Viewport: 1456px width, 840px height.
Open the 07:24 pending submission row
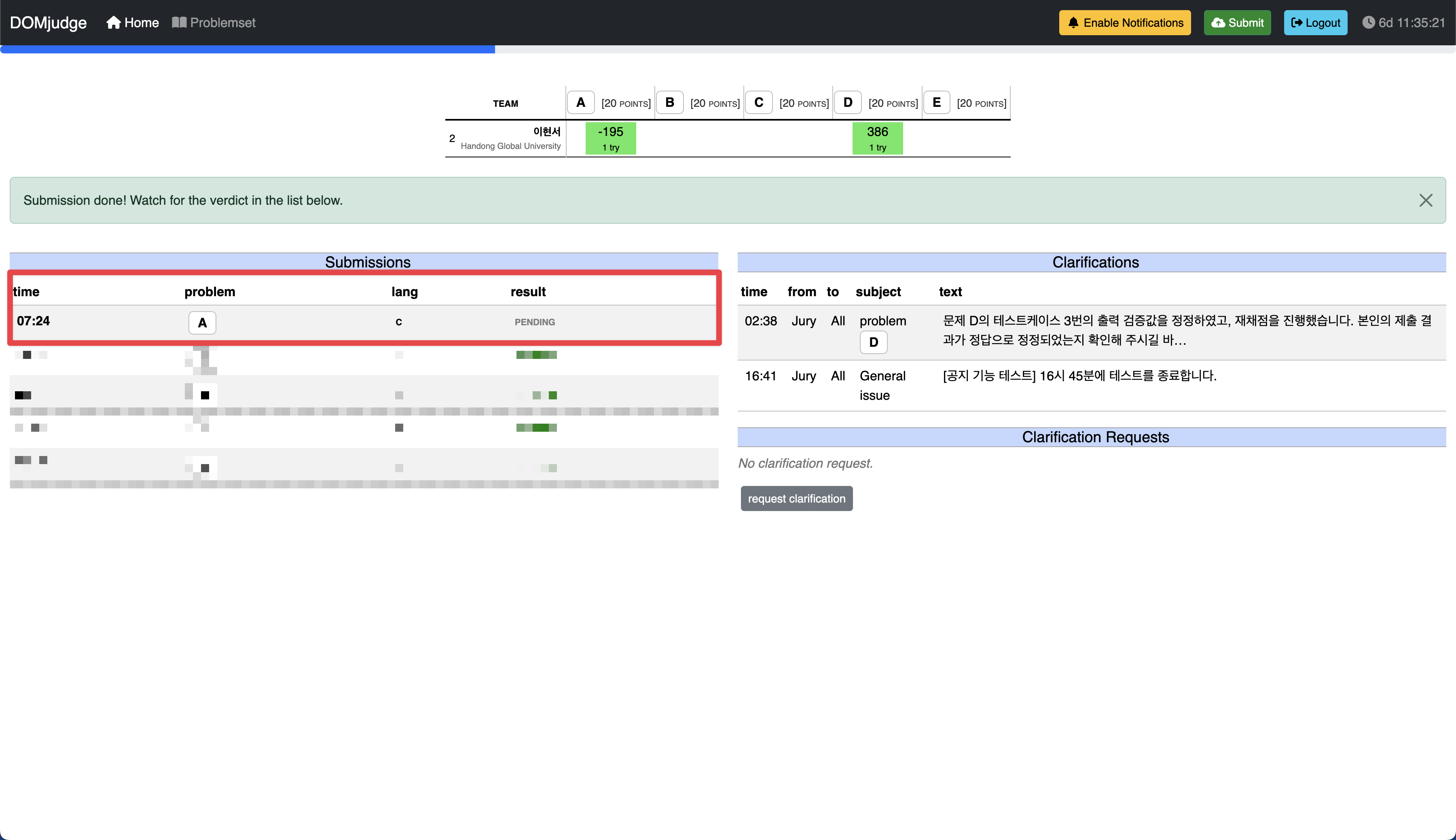click(x=34, y=321)
